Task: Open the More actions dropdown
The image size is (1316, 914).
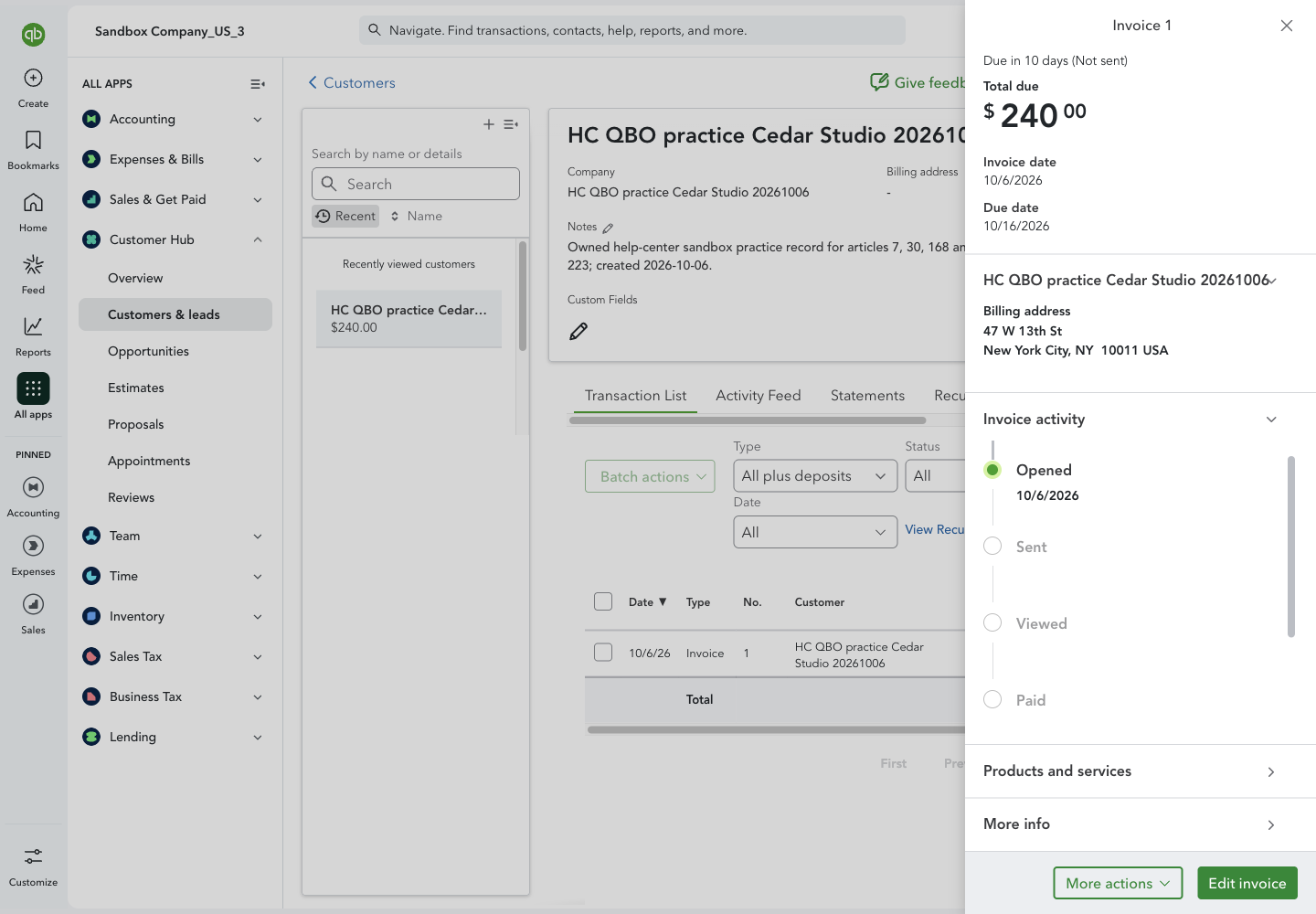Action: click(x=1118, y=883)
